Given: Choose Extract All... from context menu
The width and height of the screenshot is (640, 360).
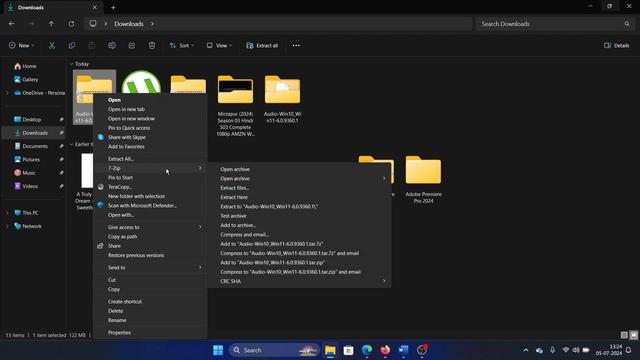Looking at the screenshot, I should pyautogui.click(x=121, y=159).
